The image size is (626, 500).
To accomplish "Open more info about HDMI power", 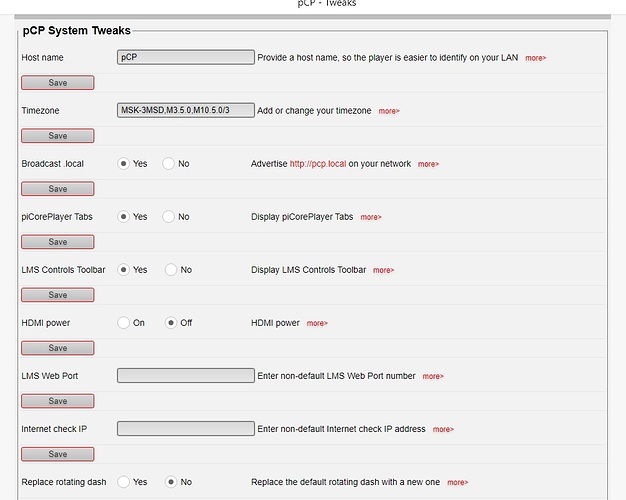I will pos(317,323).
